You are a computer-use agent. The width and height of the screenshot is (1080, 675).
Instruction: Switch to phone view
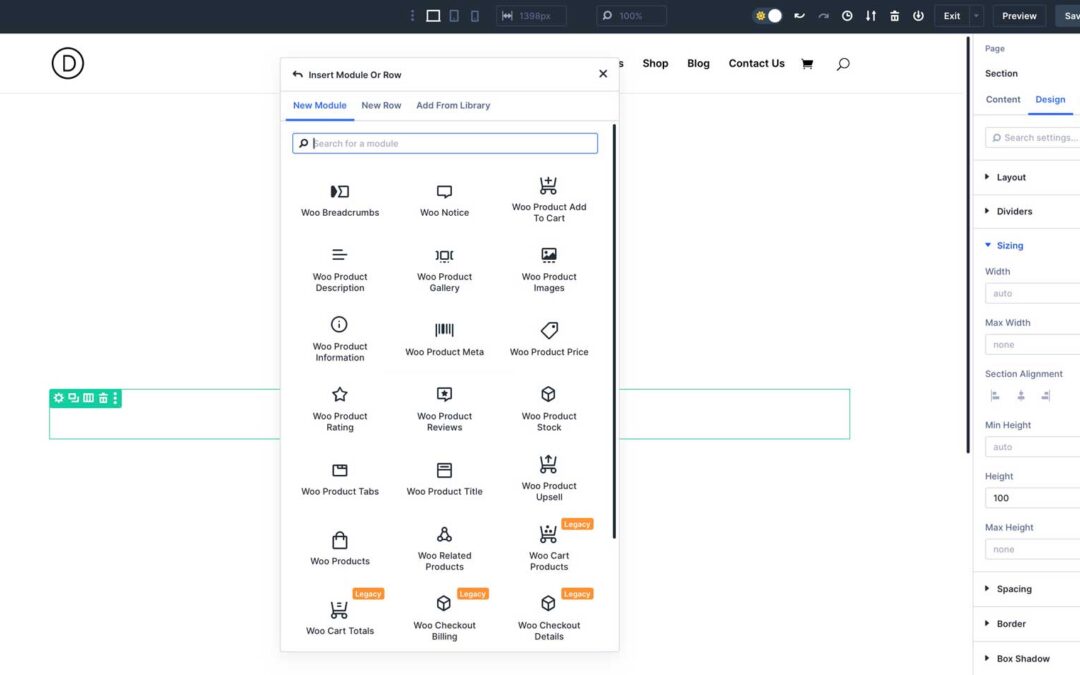click(475, 16)
